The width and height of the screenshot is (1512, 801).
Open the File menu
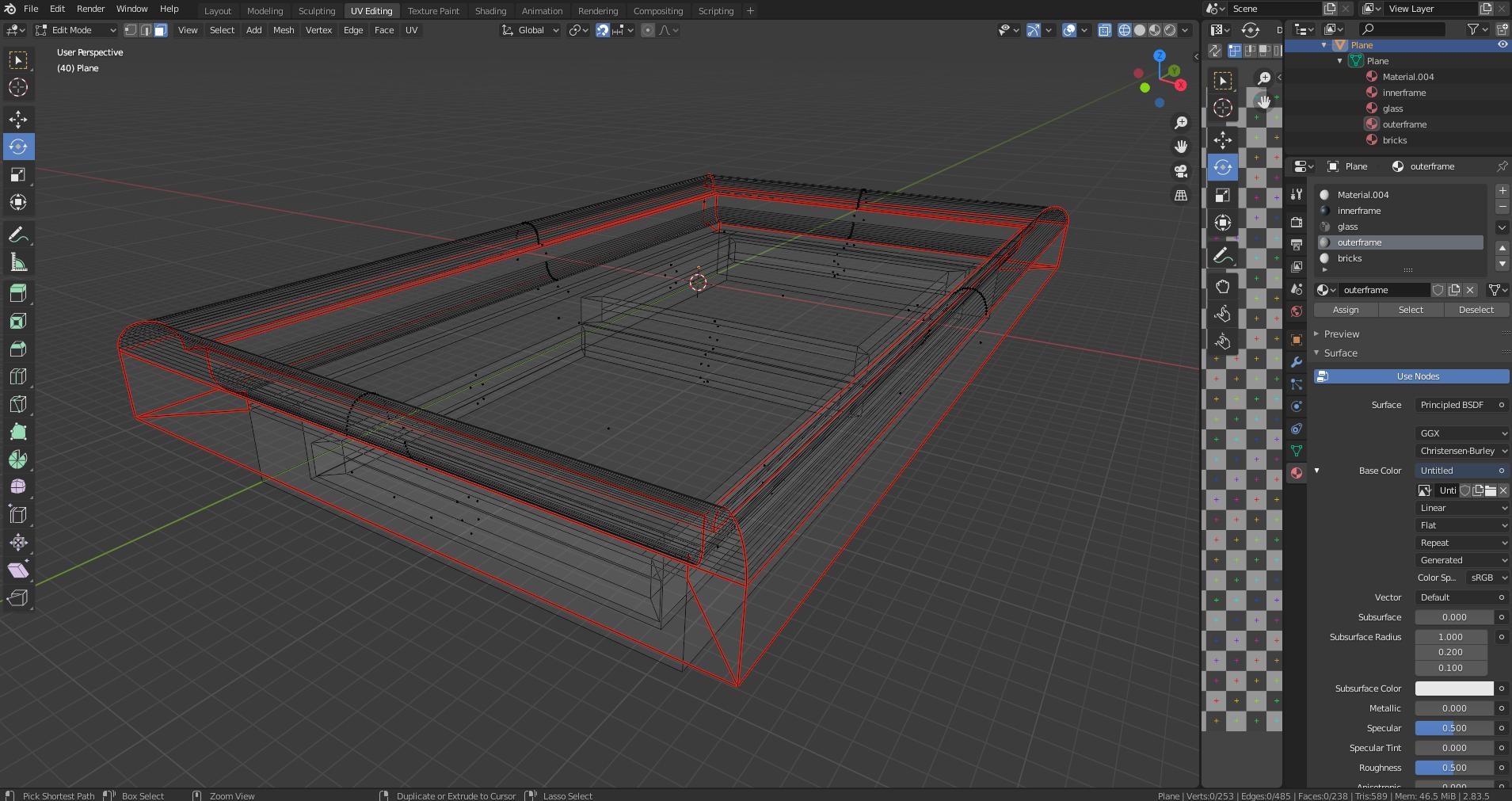(31, 9)
